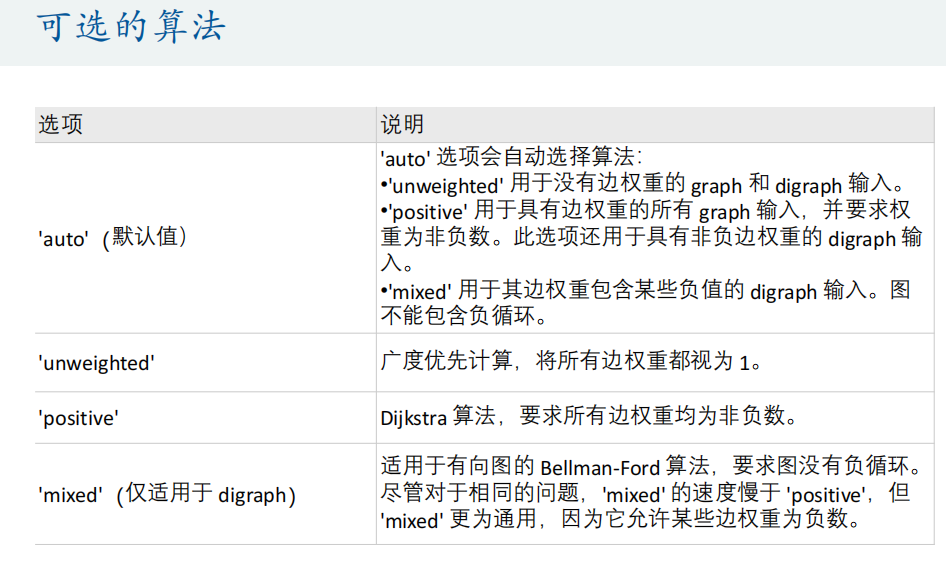946x563 pixels.
Task: Click the line "'auto' 选项会自动选择算法"
Action: click(511, 158)
